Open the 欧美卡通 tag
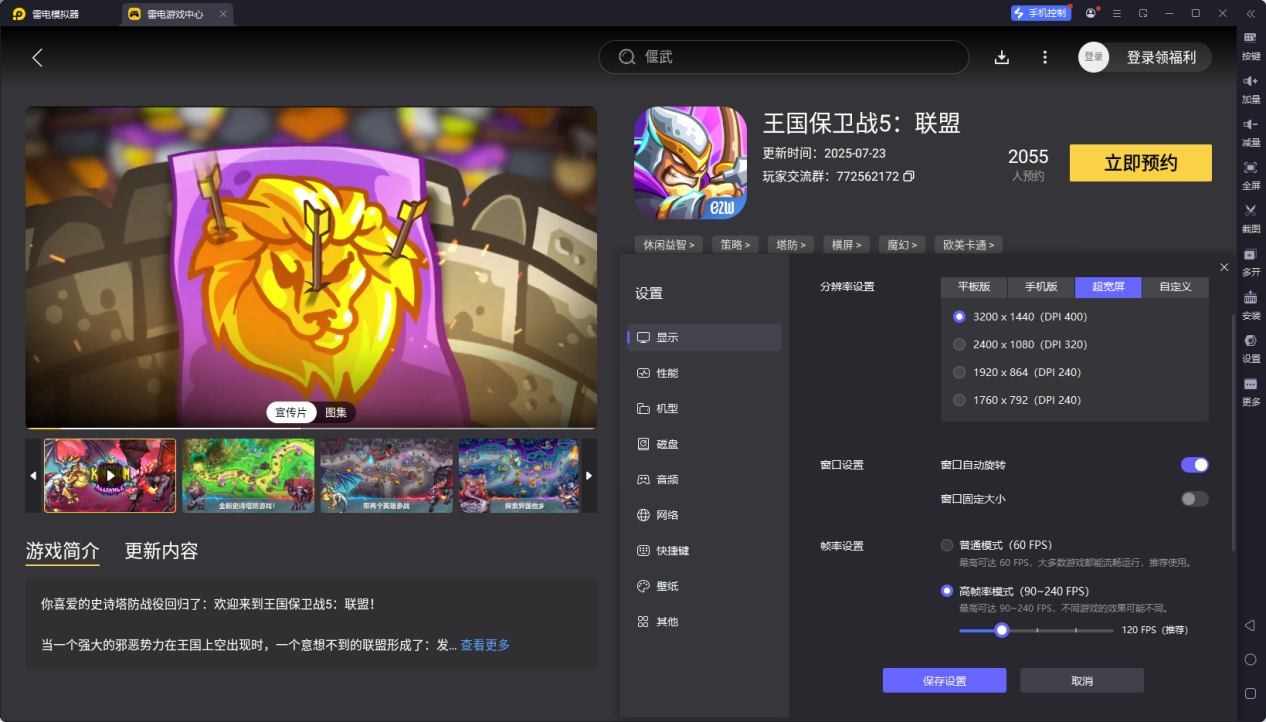Image resolution: width=1266 pixels, height=722 pixels. 969,244
